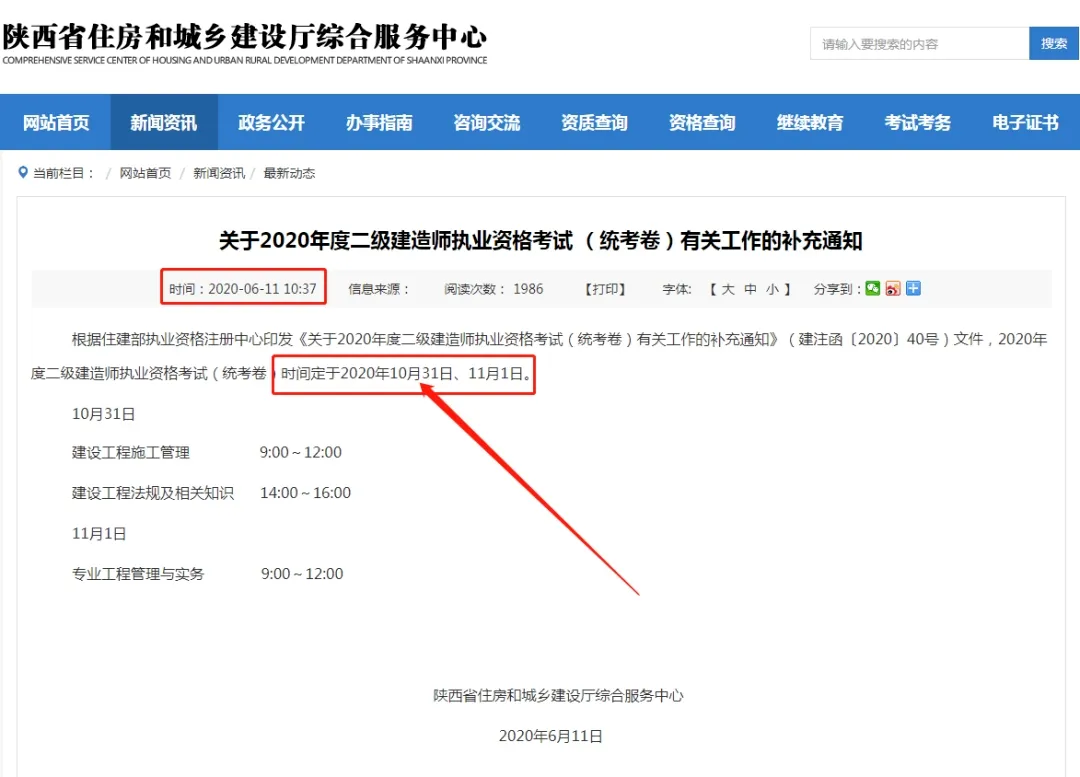Click the publish time 2020-06-11 10:37

pyautogui.click(x=242, y=289)
